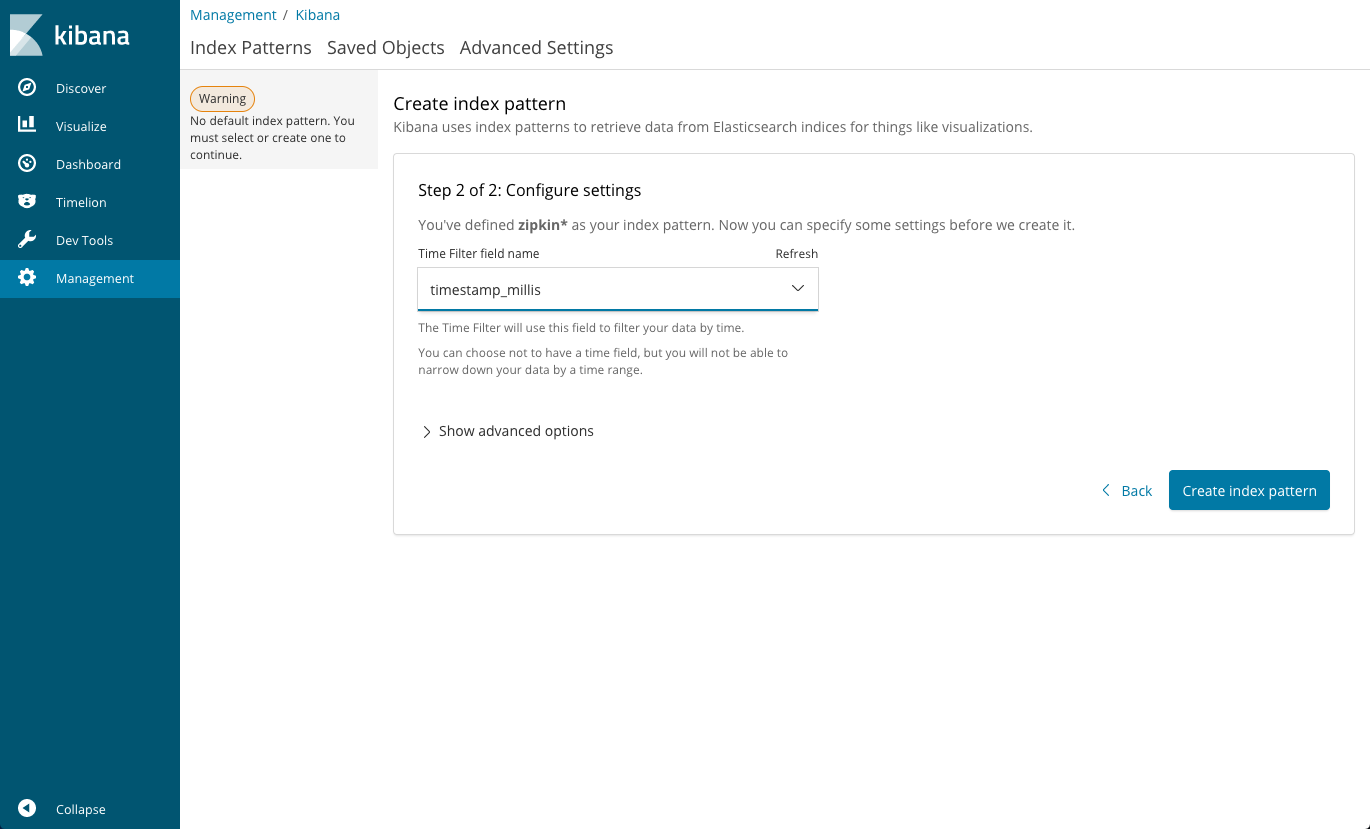Open Dev Tools via wrench icon
1370x829 pixels.
tap(27, 240)
